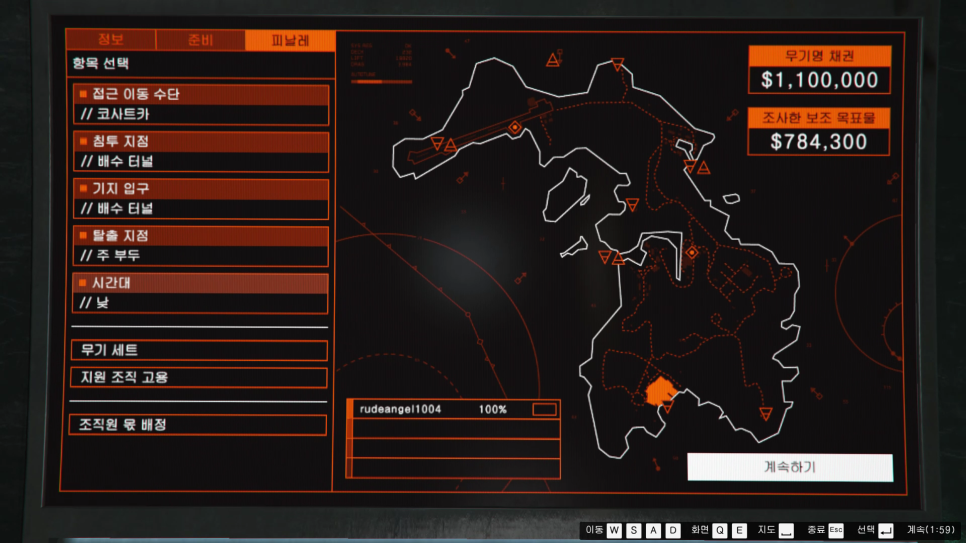
Task: Click the '// 주 부두' value
Action: pos(110,255)
